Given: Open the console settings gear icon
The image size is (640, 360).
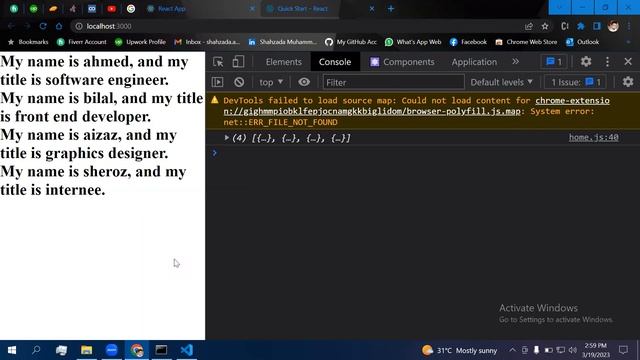Looking at the screenshot, I should coord(628,82).
